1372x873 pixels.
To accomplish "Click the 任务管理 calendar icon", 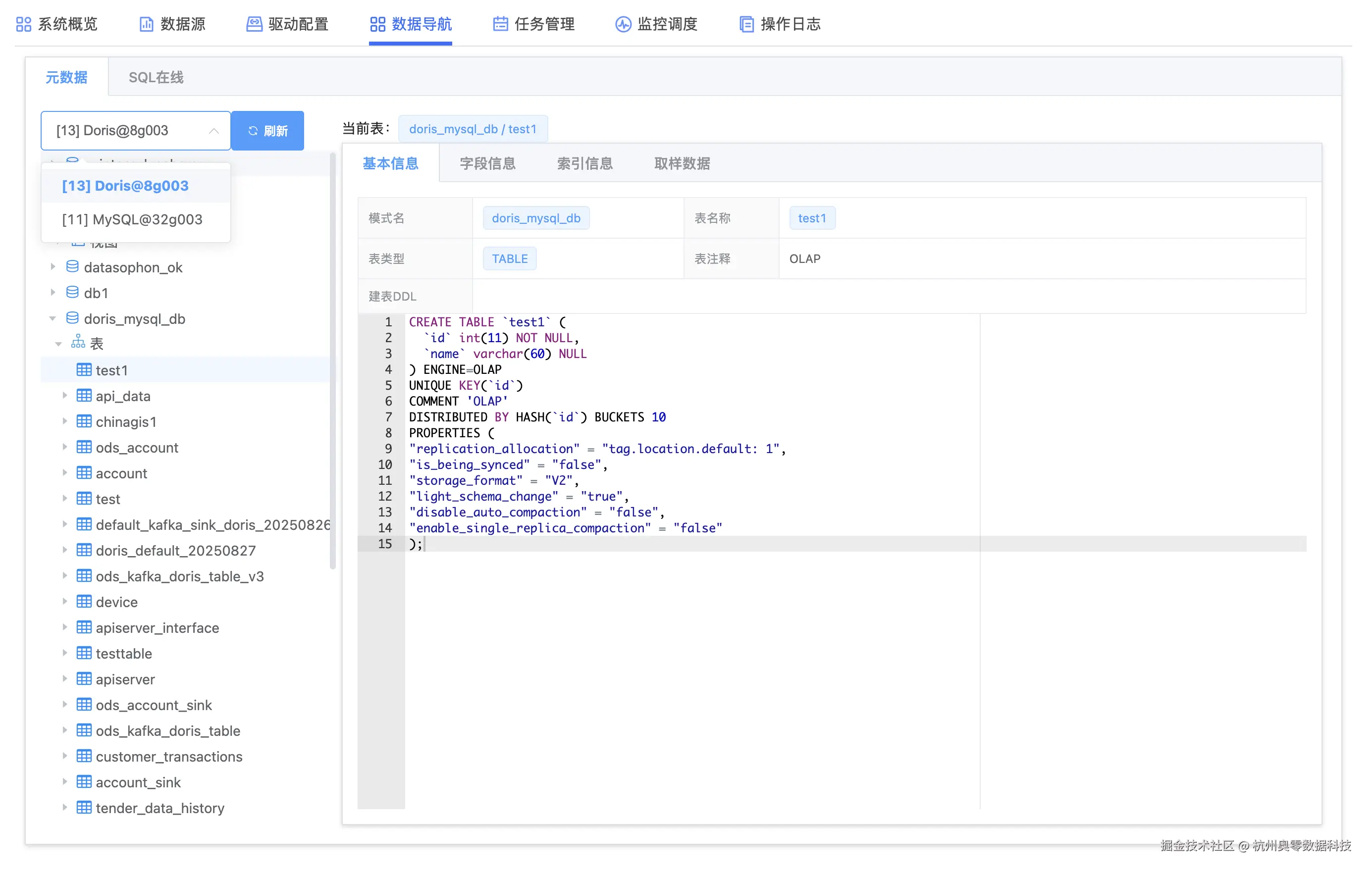I will click(500, 24).
